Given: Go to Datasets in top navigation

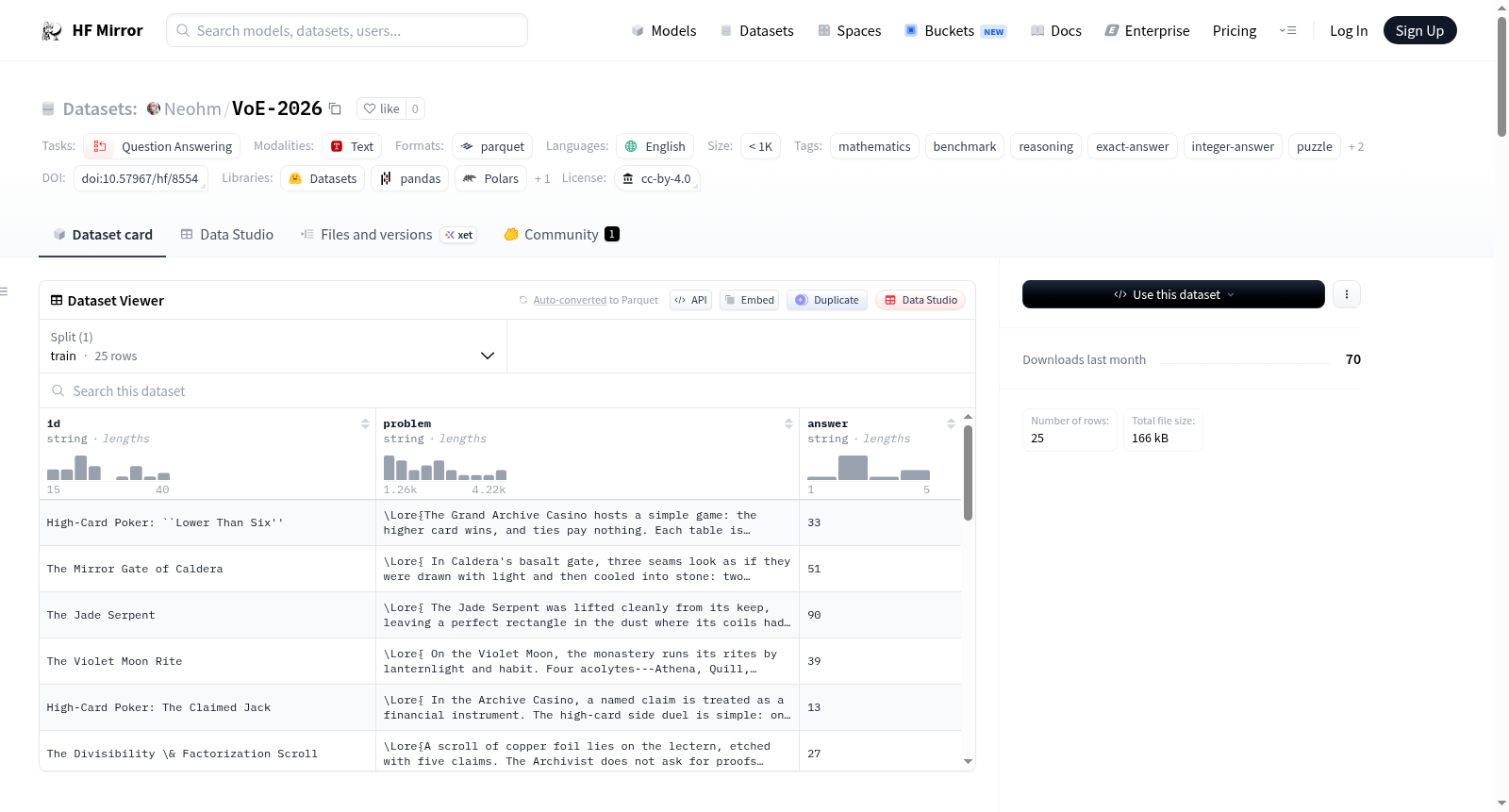Looking at the screenshot, I should [x=757, y=30].
